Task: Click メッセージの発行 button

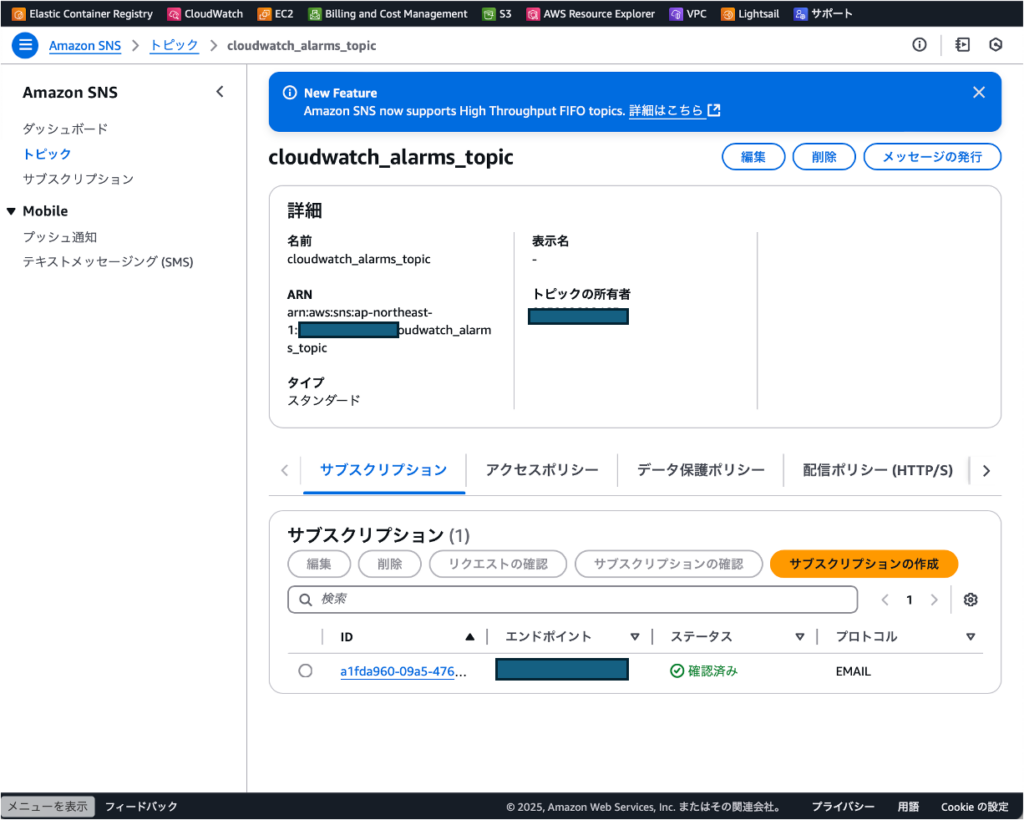Action: coord(932,157)
